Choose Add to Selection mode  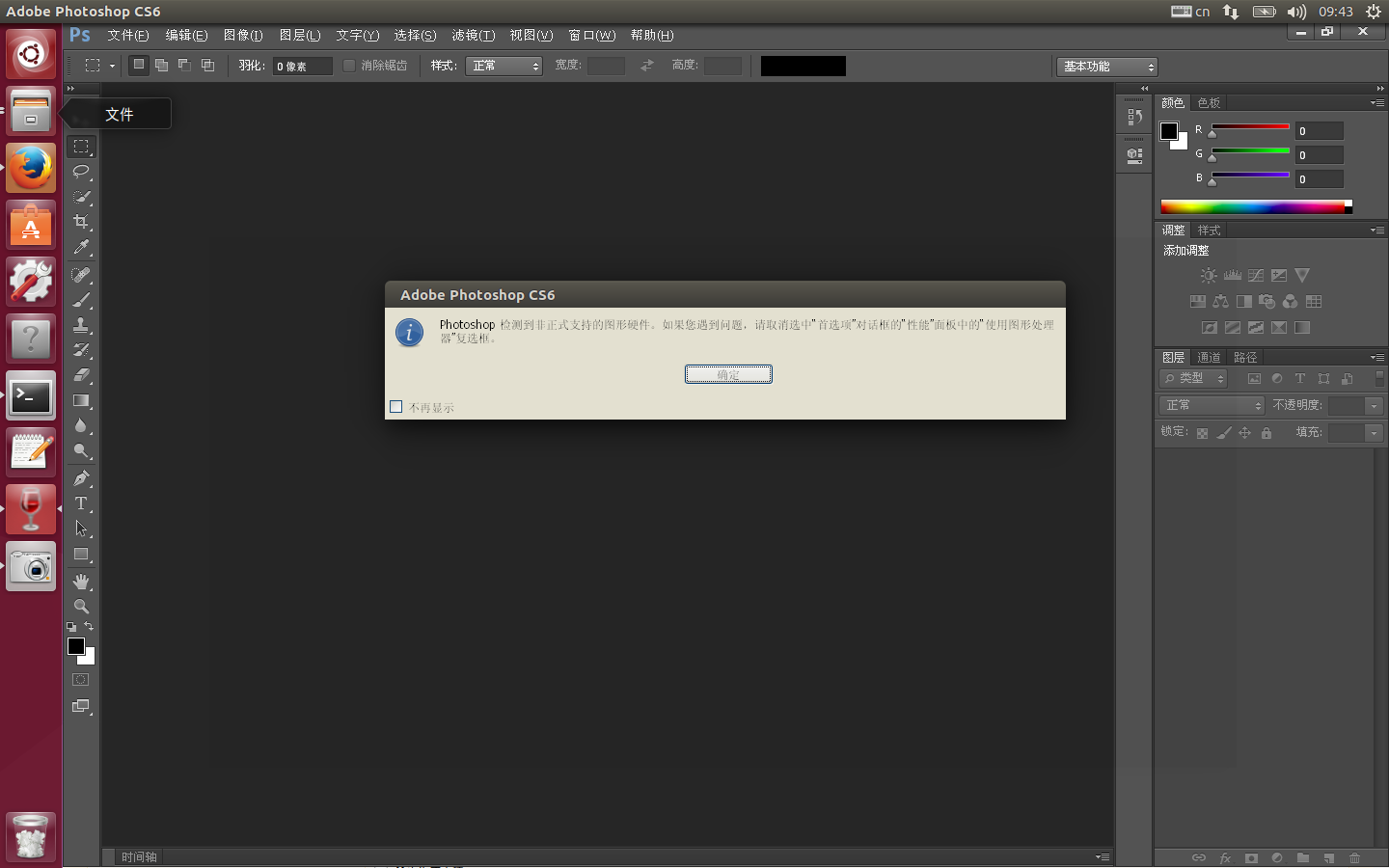[161, 65]
